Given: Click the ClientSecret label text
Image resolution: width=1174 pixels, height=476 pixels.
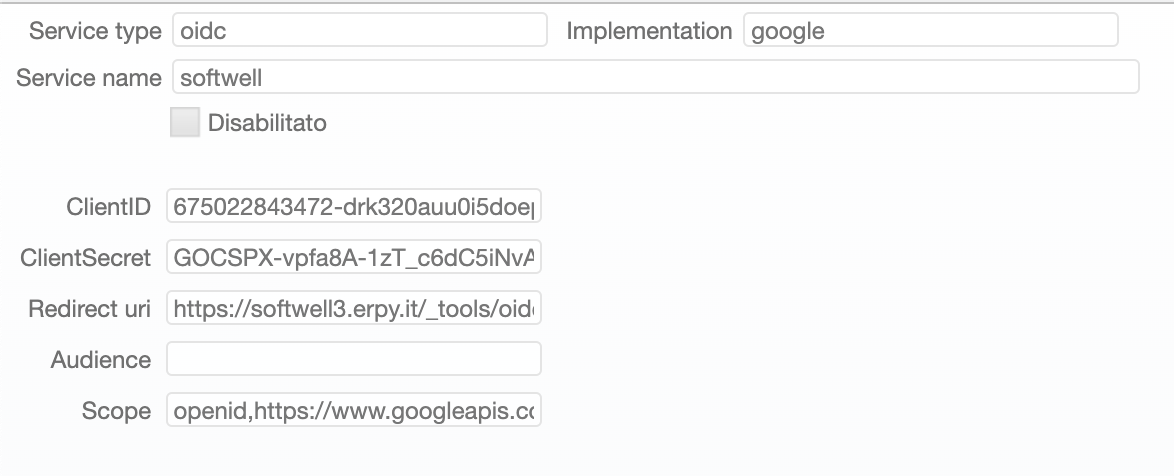Looking at the screenshot, I should pos(86,259).
